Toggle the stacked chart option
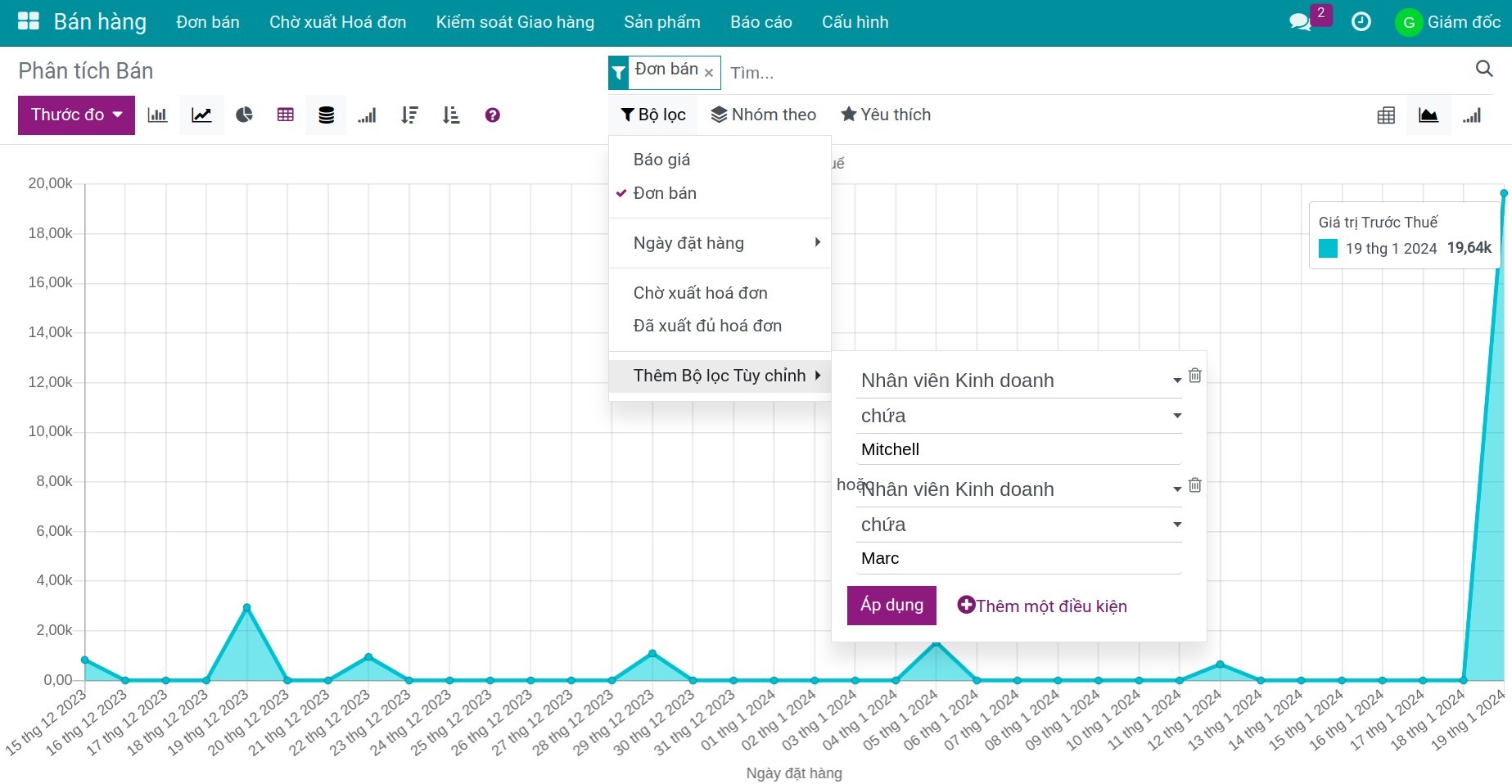The image size is (1512, 784). pos(326,115)
